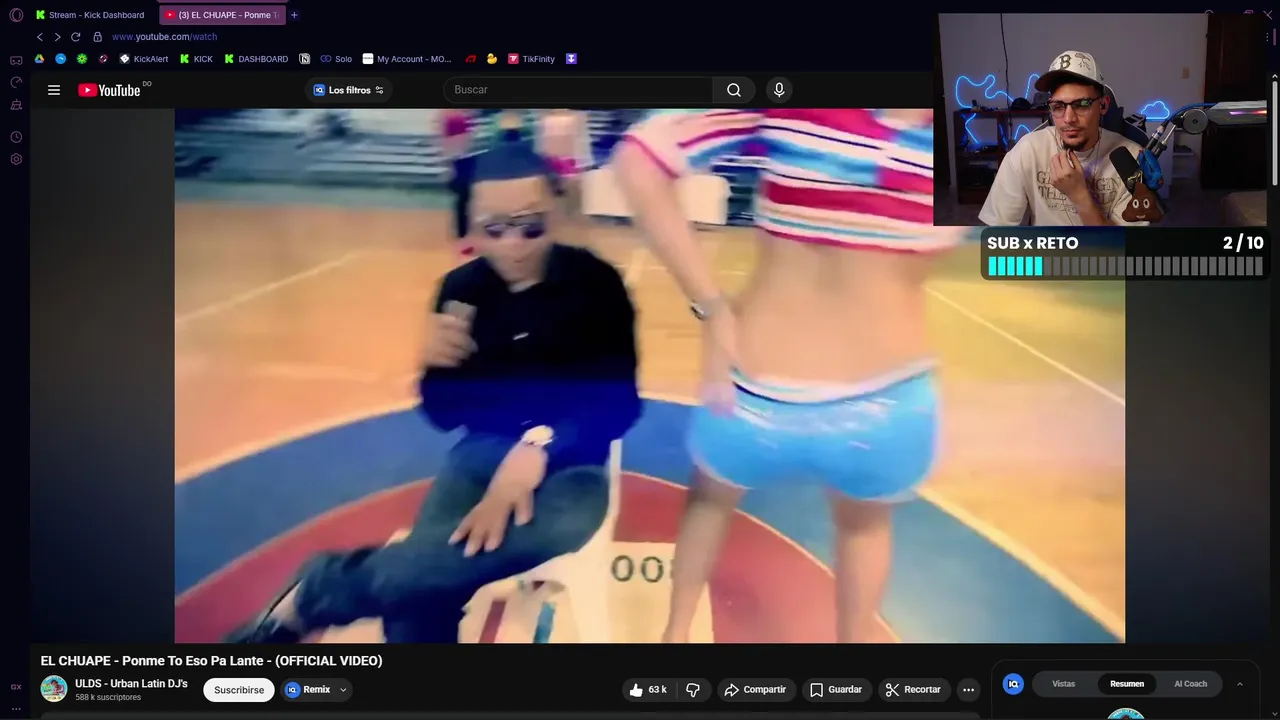Click the SUB x RETO progress bar
Screen dimensions: 1280x720
pyautogui.click(x=1125, y=266)
